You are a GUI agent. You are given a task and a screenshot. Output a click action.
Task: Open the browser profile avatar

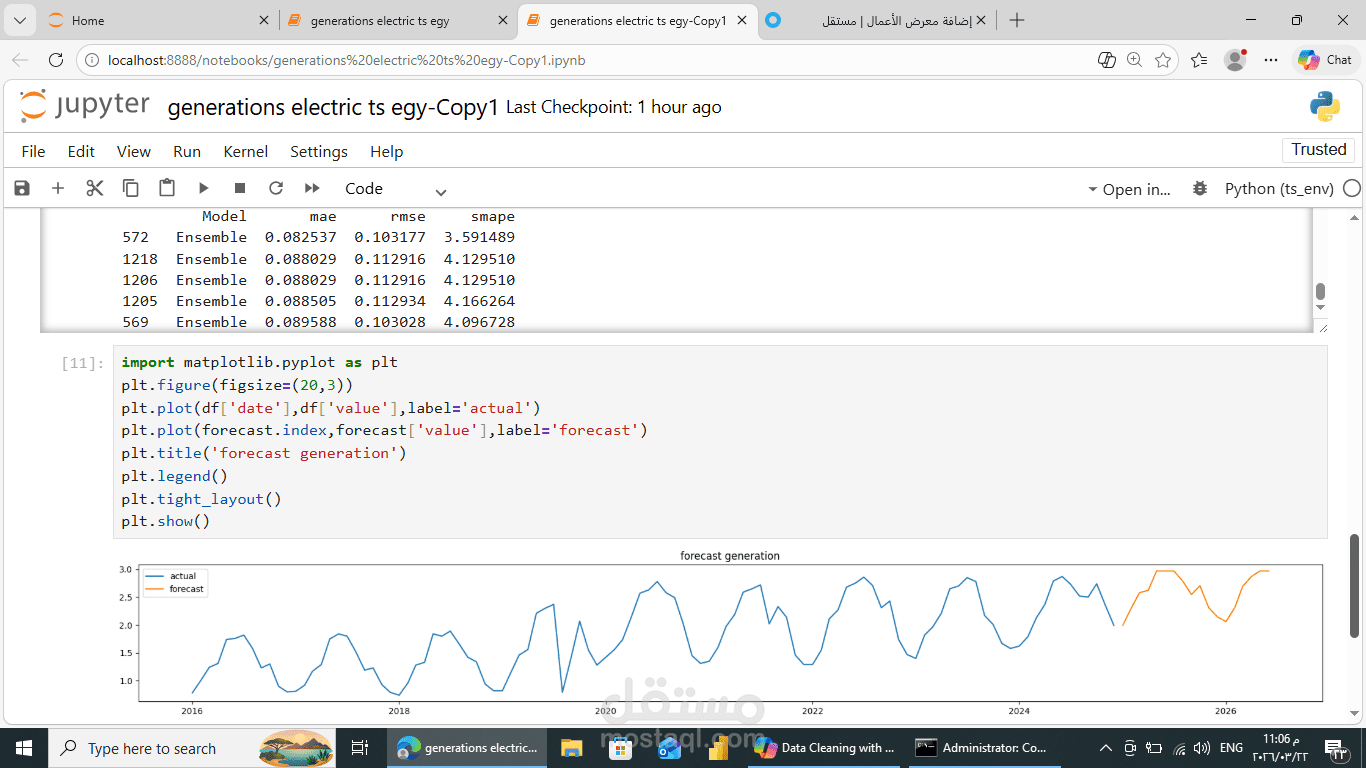(1235, 60)
